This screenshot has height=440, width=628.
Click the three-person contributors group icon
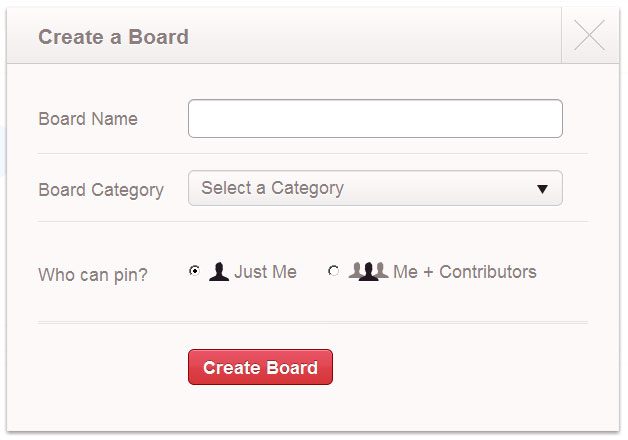click(368, 271)
